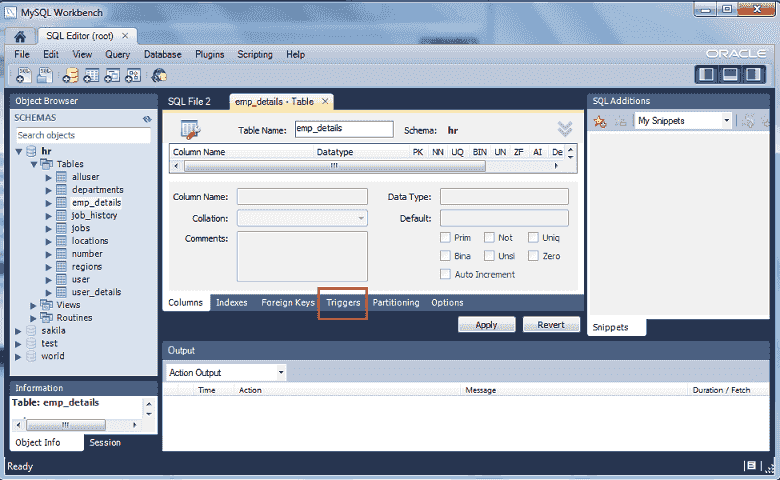Expand the departments table node
780x480 pixels.
[49, 190]
